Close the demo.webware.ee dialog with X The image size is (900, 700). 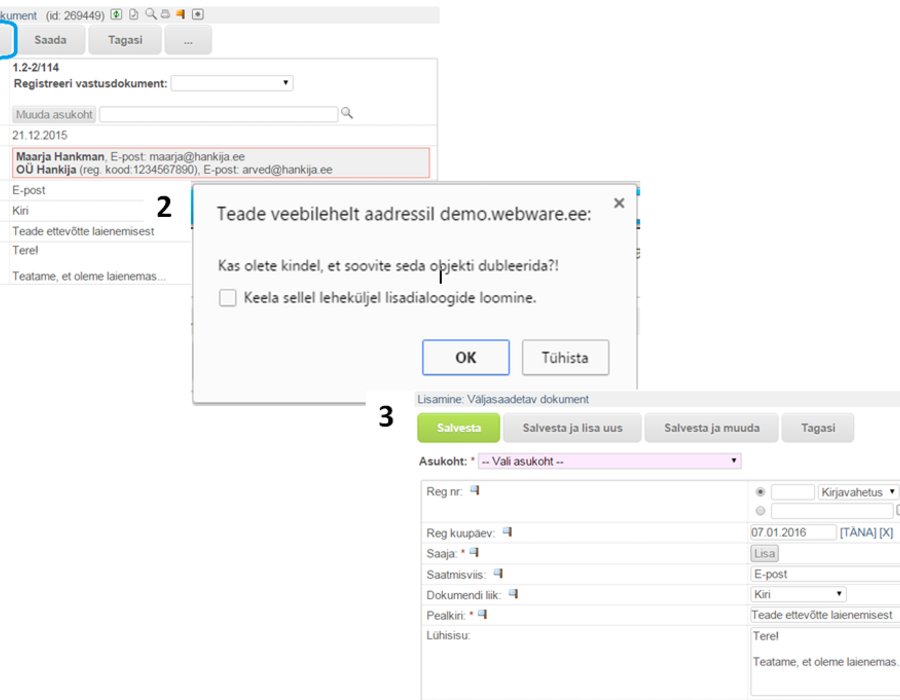619,203
